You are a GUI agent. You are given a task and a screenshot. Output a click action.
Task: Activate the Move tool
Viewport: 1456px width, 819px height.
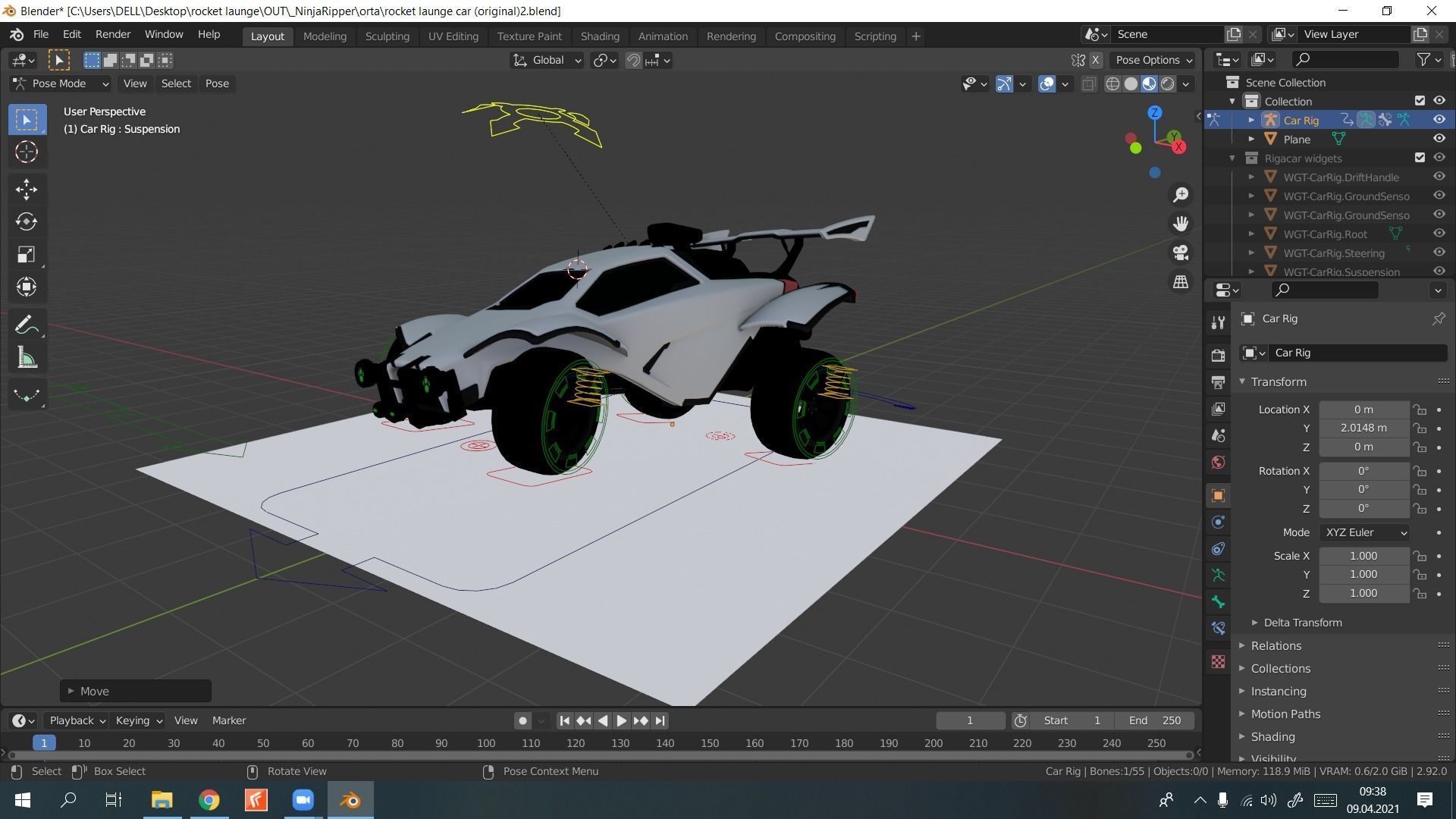click(x=27, y=189)
